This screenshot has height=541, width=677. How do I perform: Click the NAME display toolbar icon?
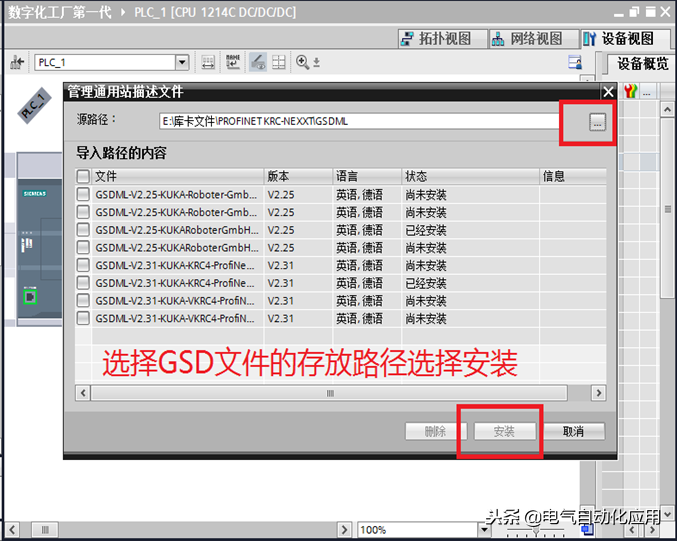233,63
